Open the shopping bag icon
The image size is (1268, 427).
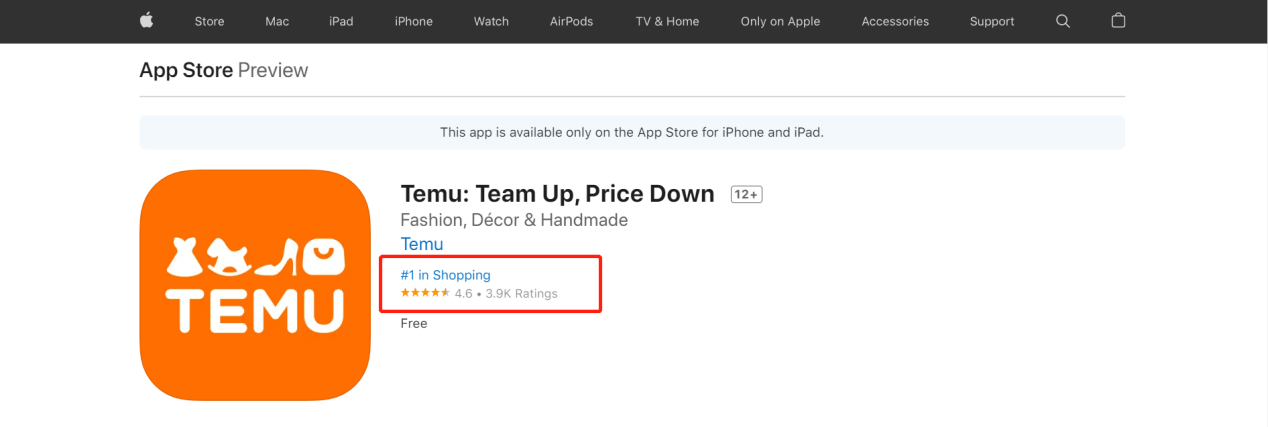coord(1118,21)
